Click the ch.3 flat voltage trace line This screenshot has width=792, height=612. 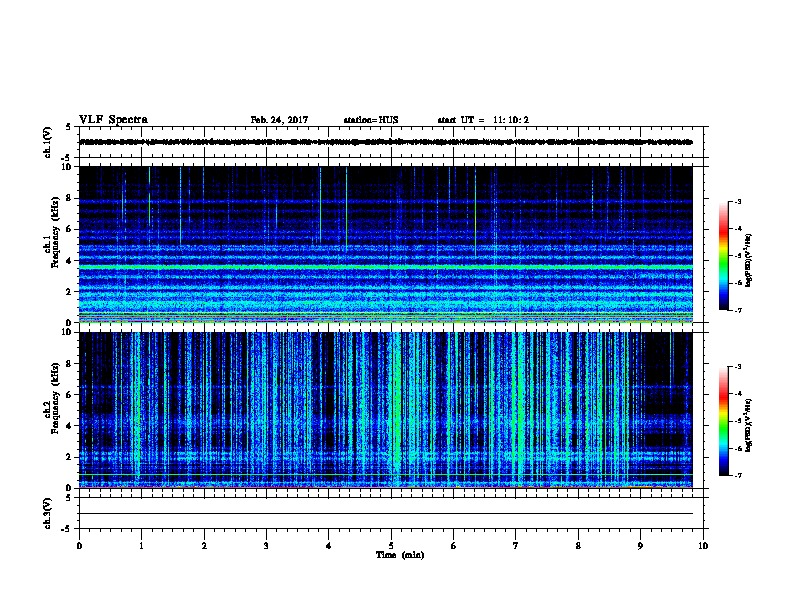tap(386, 514)
